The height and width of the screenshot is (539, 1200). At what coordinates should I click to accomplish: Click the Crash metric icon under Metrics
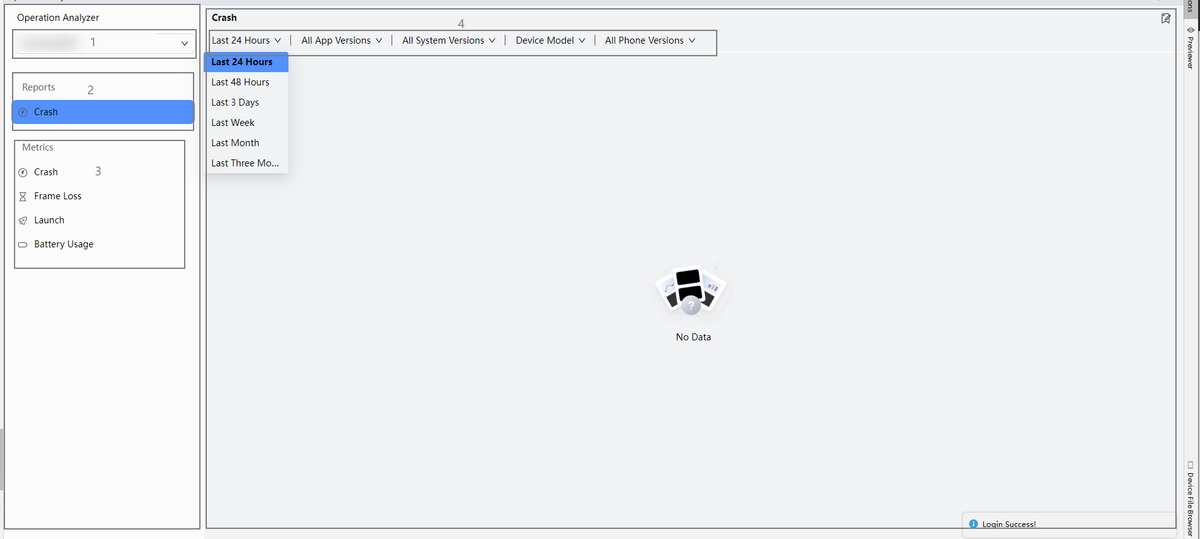click(23, 172)
